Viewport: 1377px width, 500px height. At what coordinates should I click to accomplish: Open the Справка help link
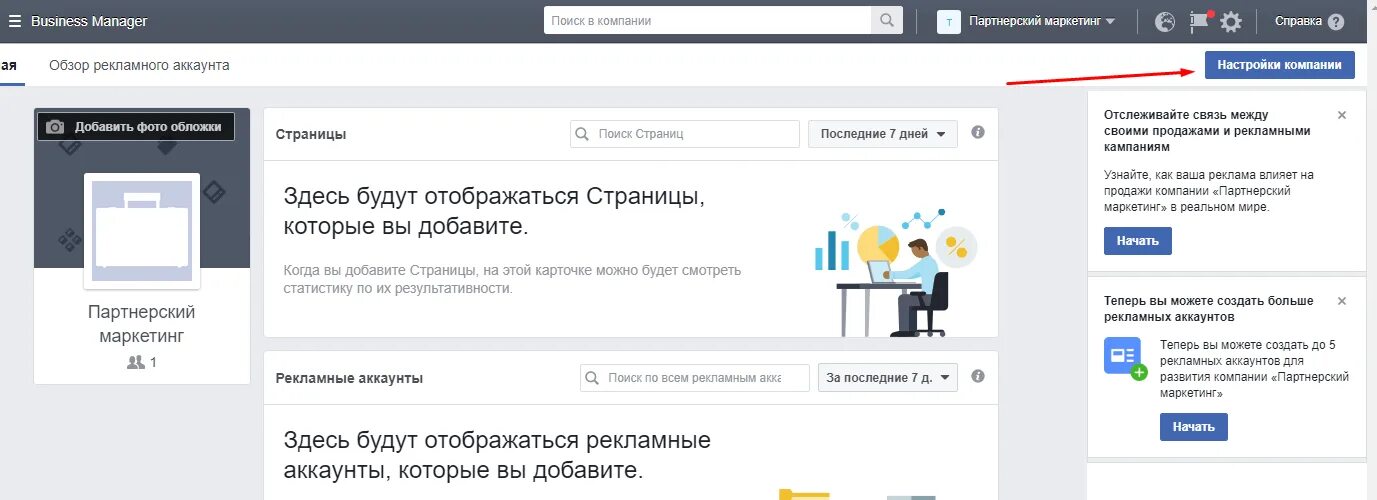click(1298, 21)
